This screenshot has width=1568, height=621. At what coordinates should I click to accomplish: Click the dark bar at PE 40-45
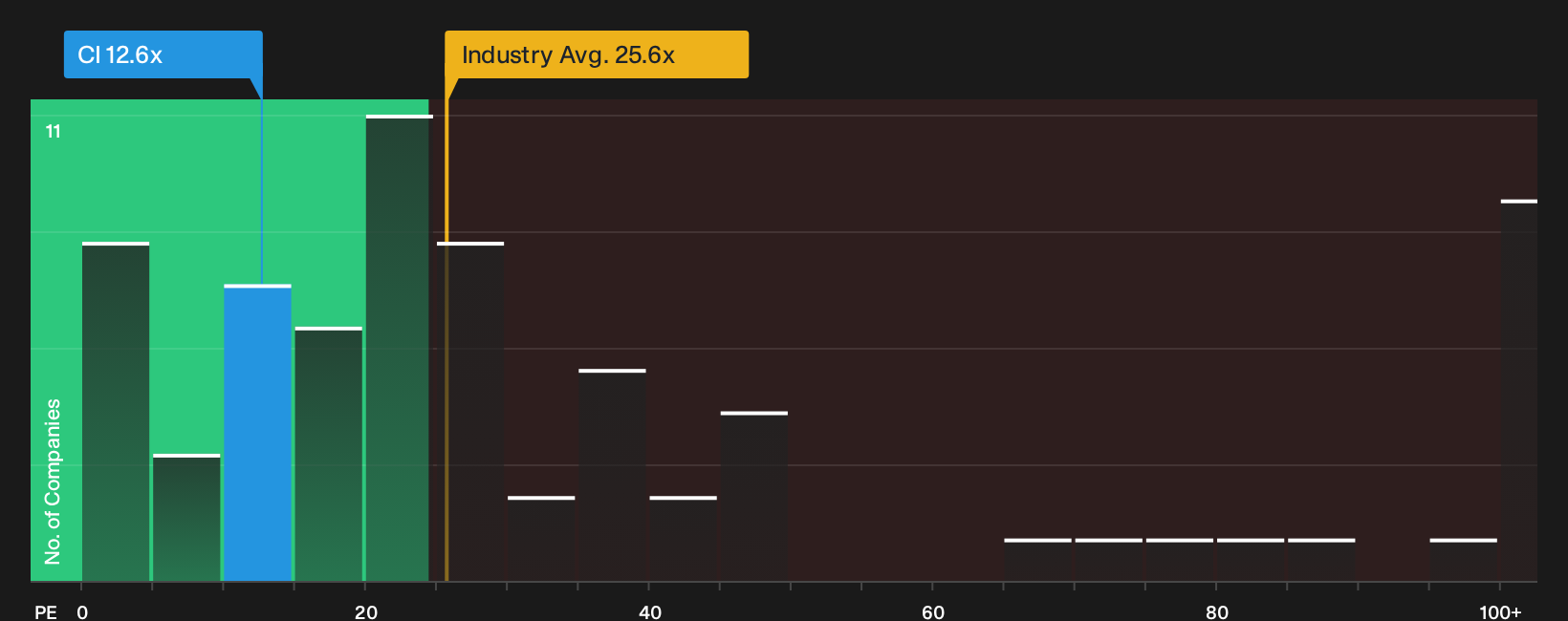[x=683, y=539]
